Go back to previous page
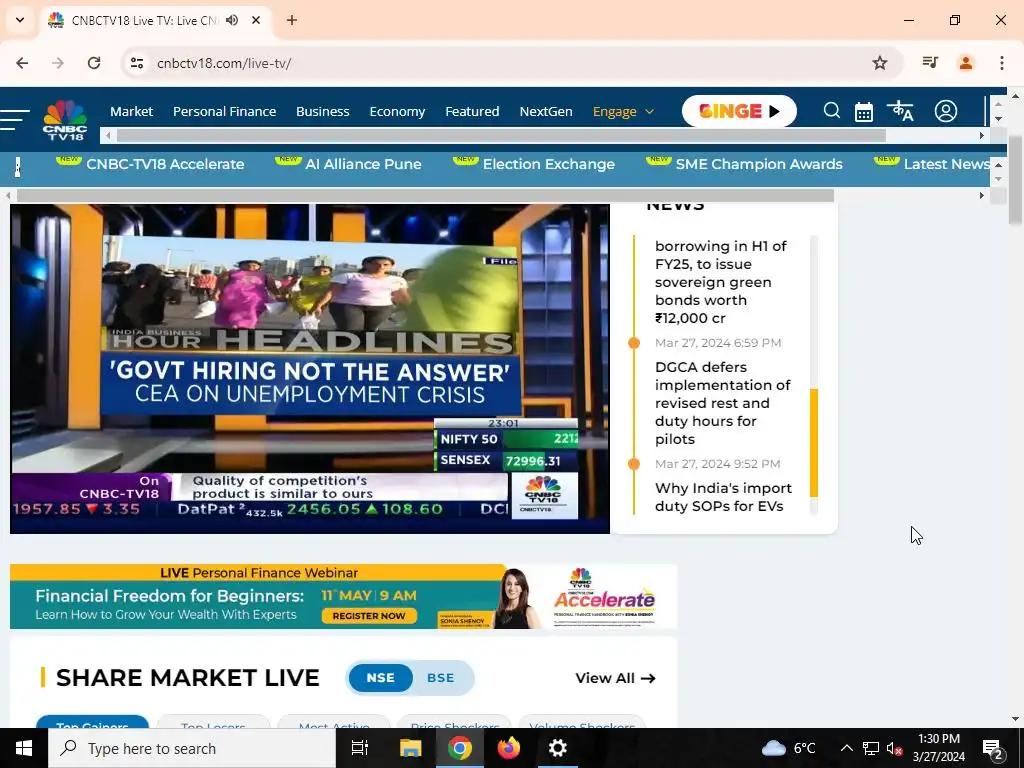This screenshot has height=768, width=1024. click(22, 63)
